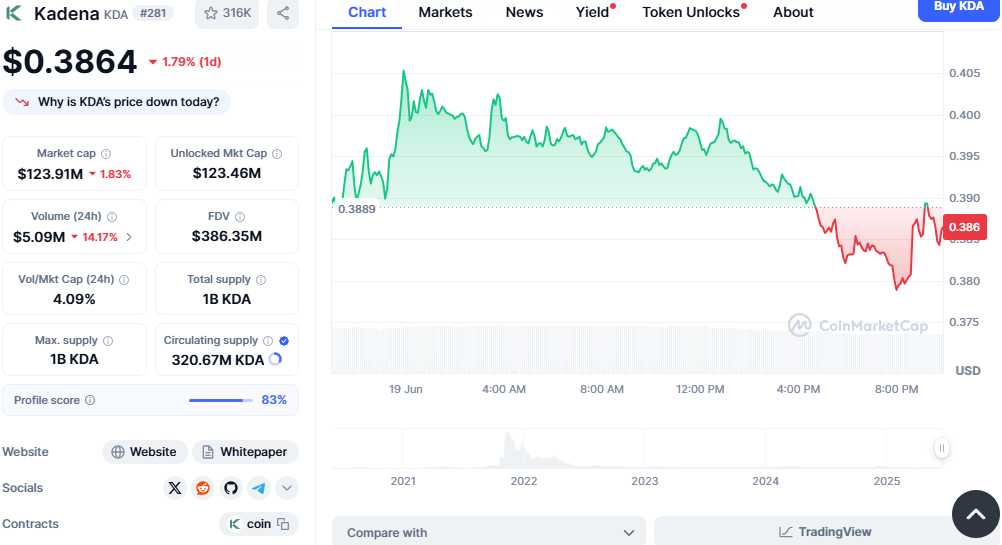Open Why is KDA's price down today

pos(116,102)
